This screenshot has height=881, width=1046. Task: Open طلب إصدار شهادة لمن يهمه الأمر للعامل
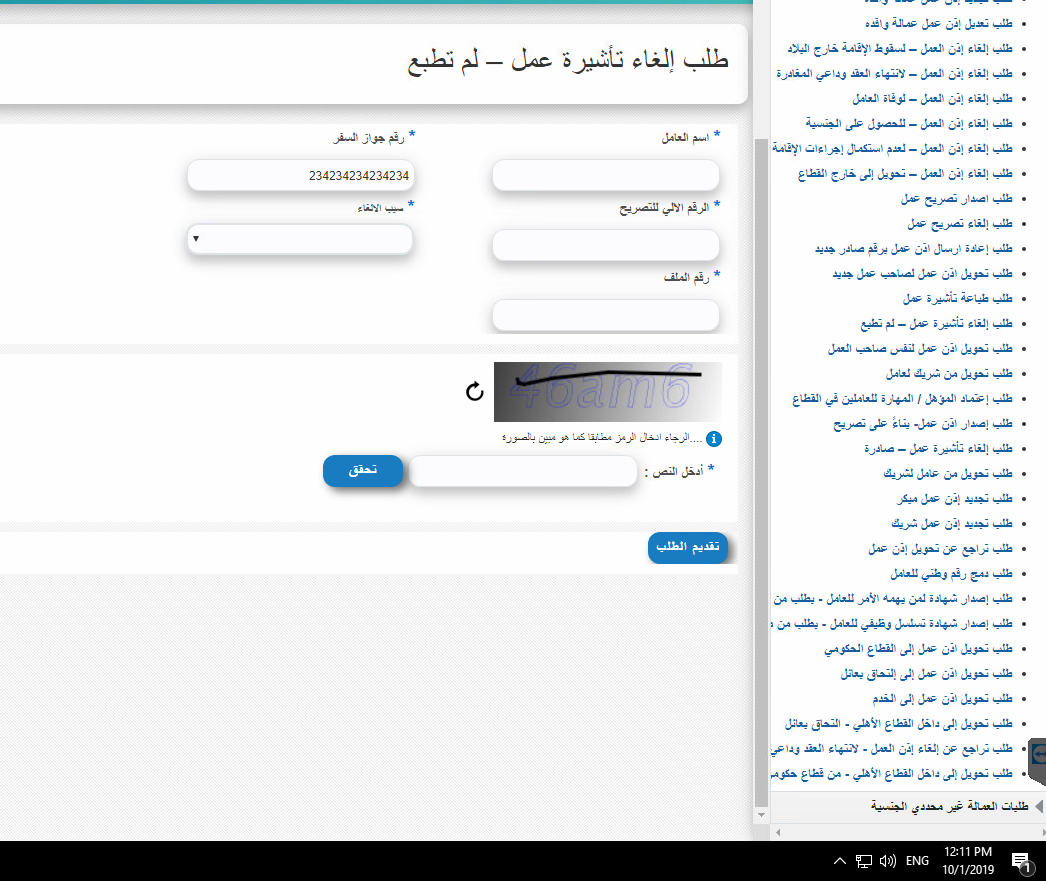pyautogui.click(x=893, y=599)
